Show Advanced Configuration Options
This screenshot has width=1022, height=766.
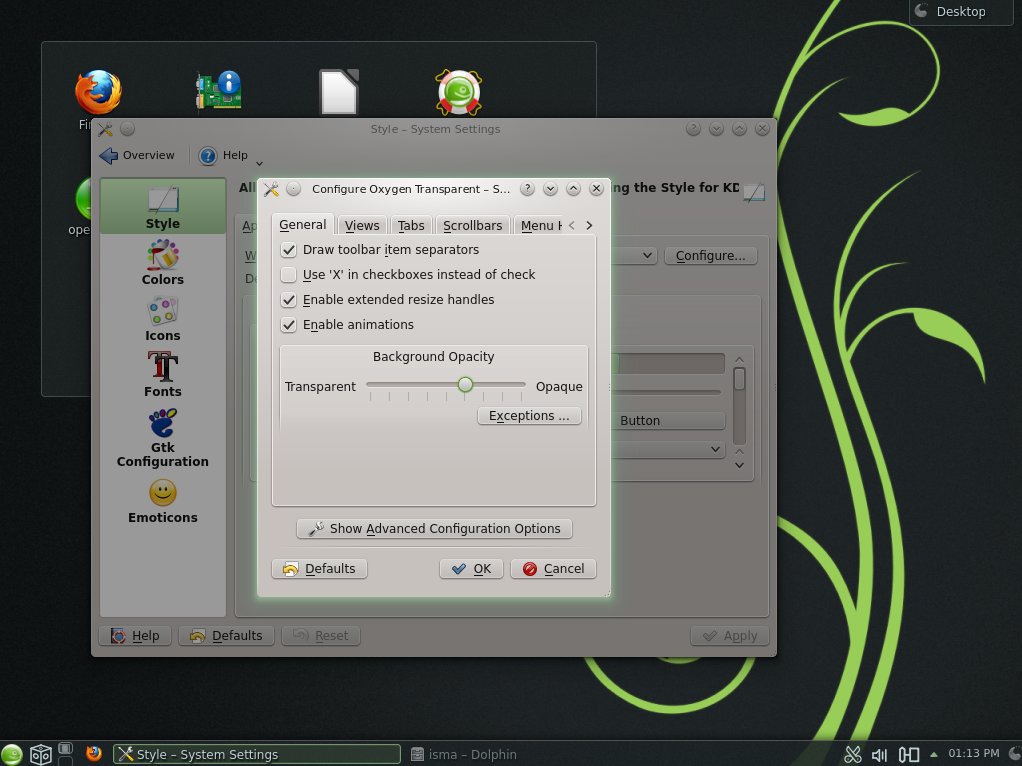pos(434,529)
